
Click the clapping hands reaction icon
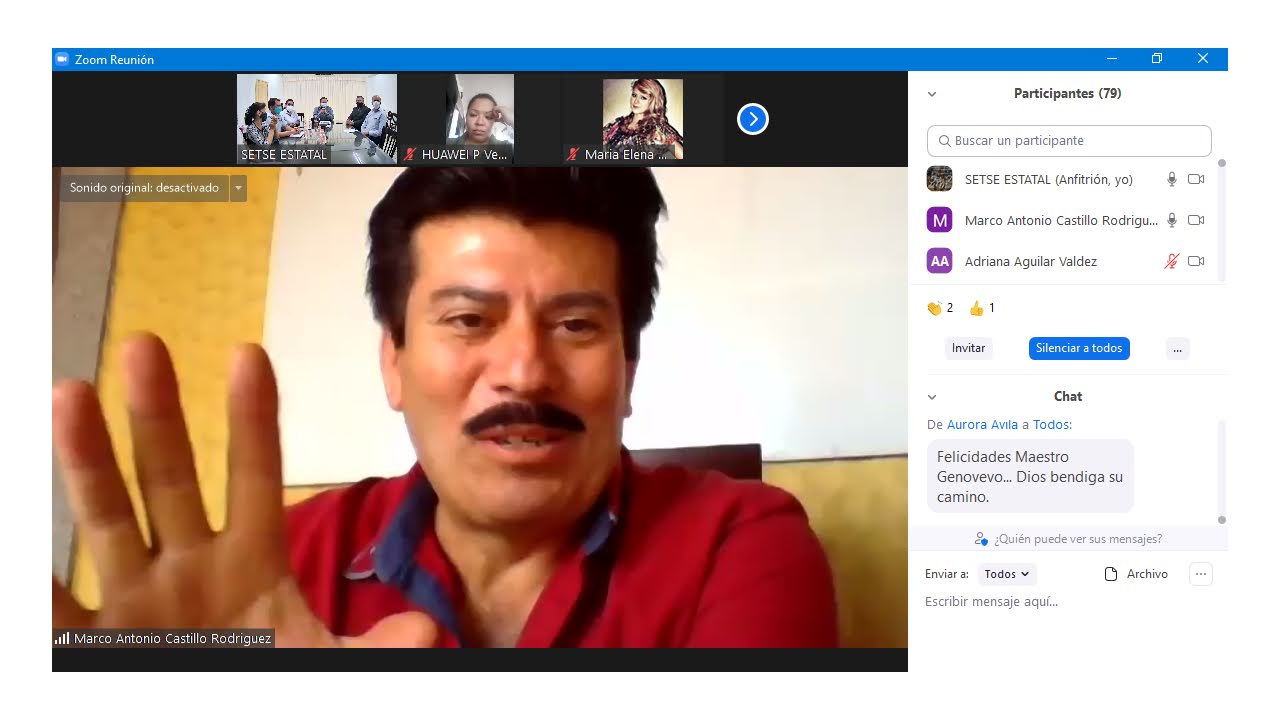click(x=934, y=308)
